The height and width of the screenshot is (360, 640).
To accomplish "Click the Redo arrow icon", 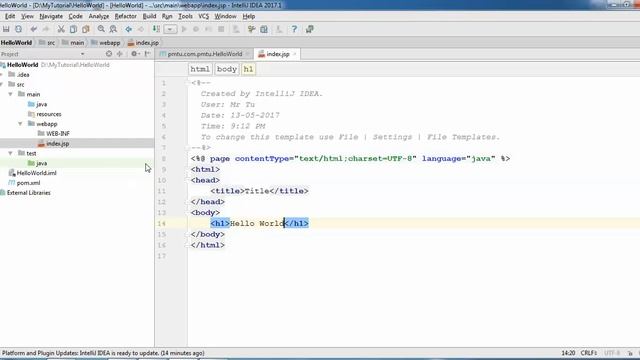I will click(x=45, y=29).
